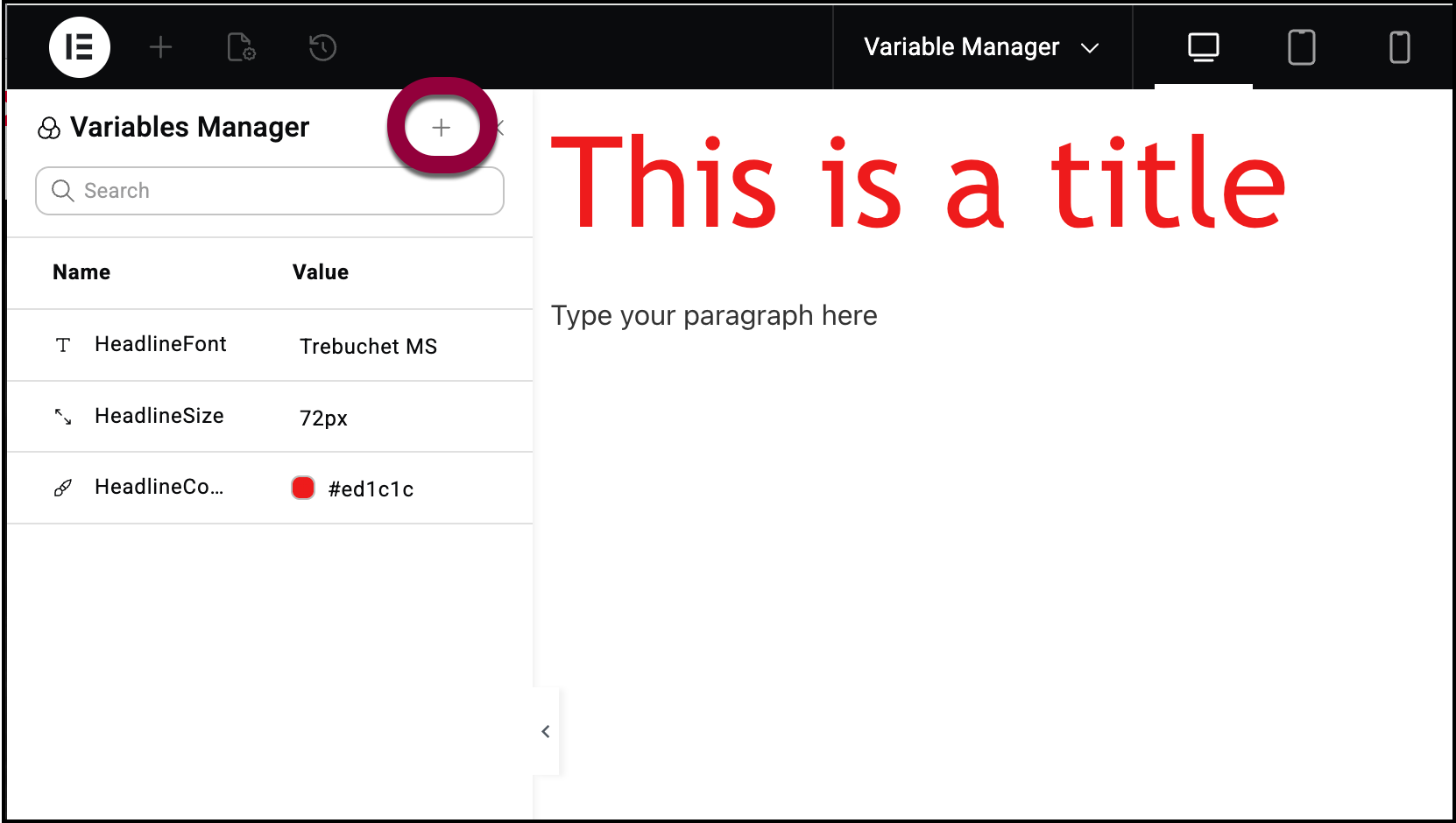The image size is (1456, 823).
Task: Click the add element plus icon in top bar
Action: pyautogui.click(x=160, y=47)
